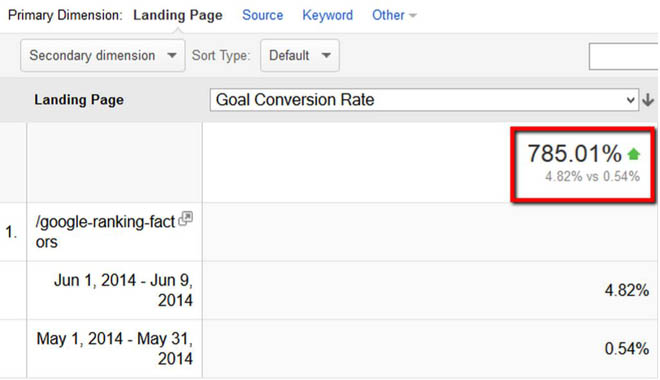Click inside the search input field
Image resolution: width=660 pixels, height=380 pixels.
tap(624, 56)
